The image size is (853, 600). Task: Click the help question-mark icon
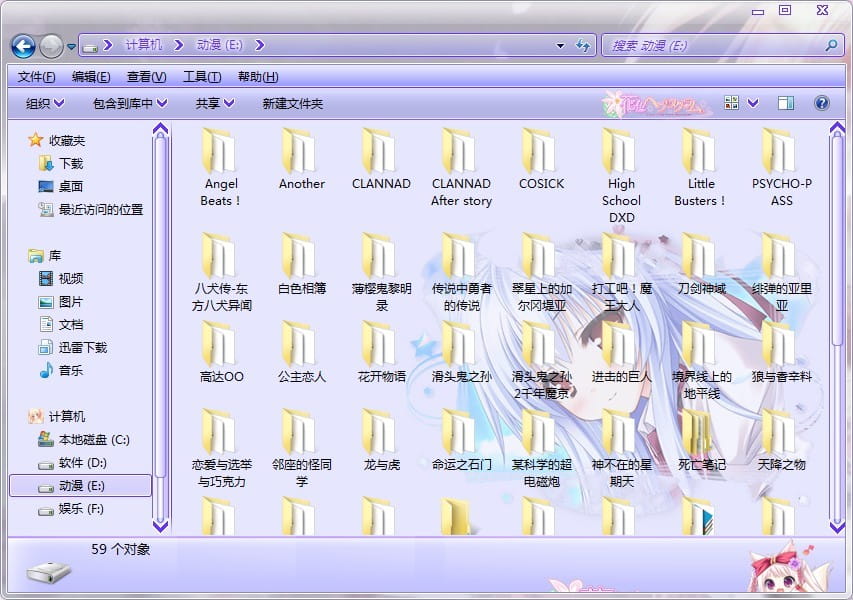point(821,103)
